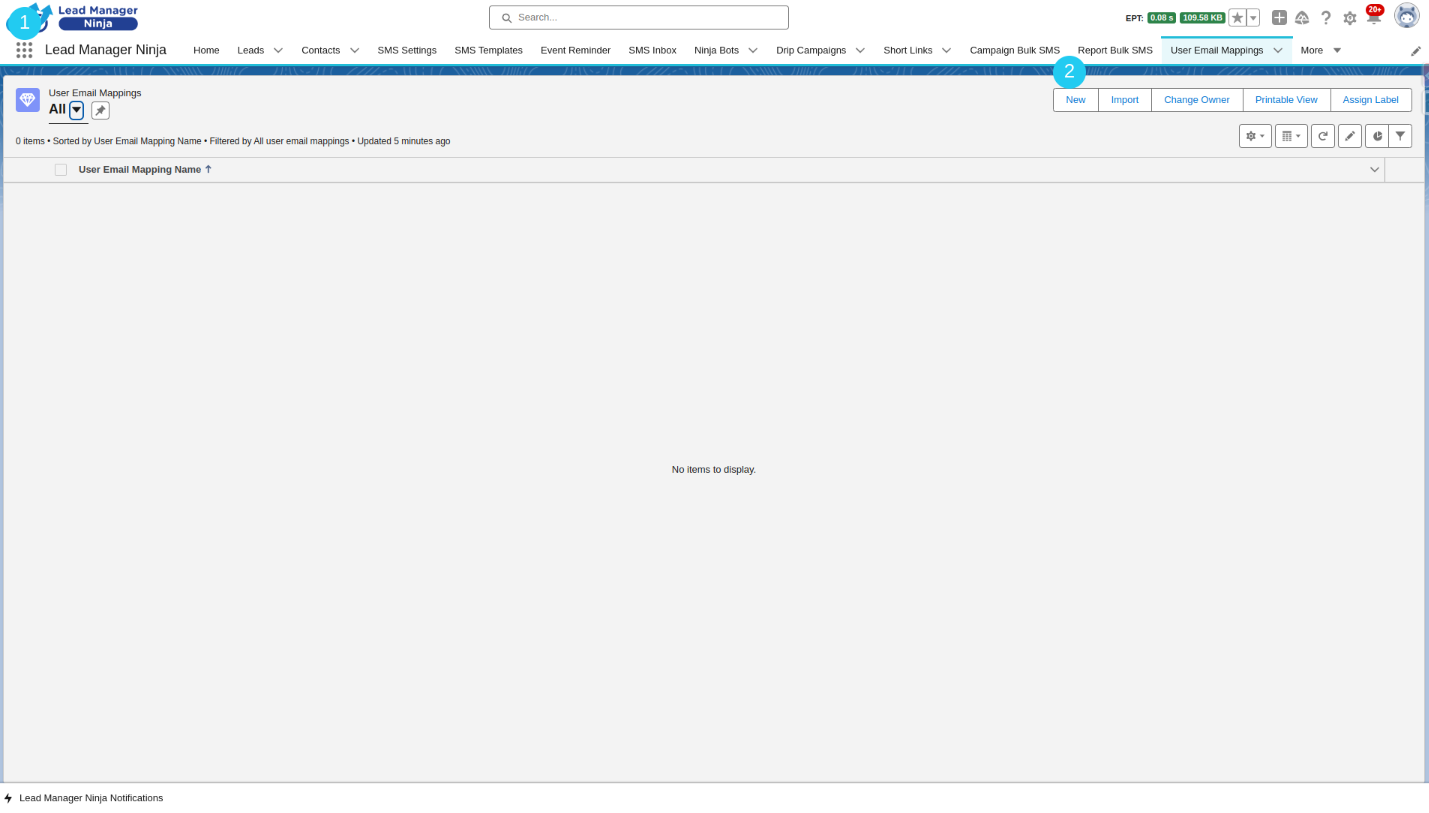Open the Campaign Bulk SMS tab
Screen dimensions: 1429x813
pyautogui.click(x=1015, y=50)
